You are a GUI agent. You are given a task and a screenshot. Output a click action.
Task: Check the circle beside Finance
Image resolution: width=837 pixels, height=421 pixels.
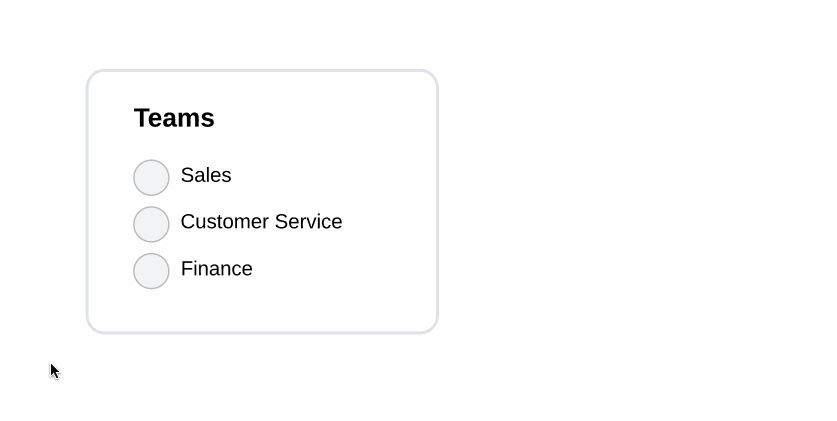(x=151, y=271)
